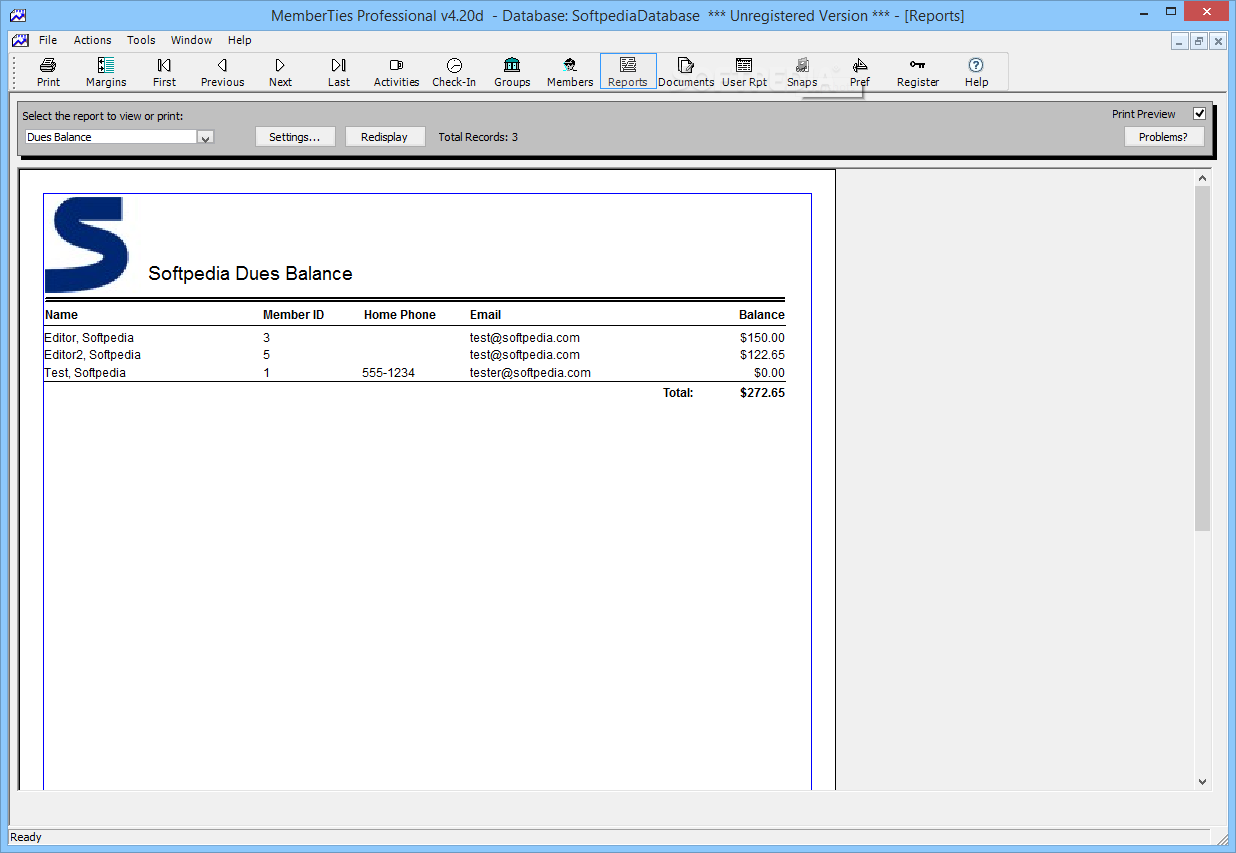Open the Members window
The width and height of the screenshot is (1236, 853).
(570, 72)
